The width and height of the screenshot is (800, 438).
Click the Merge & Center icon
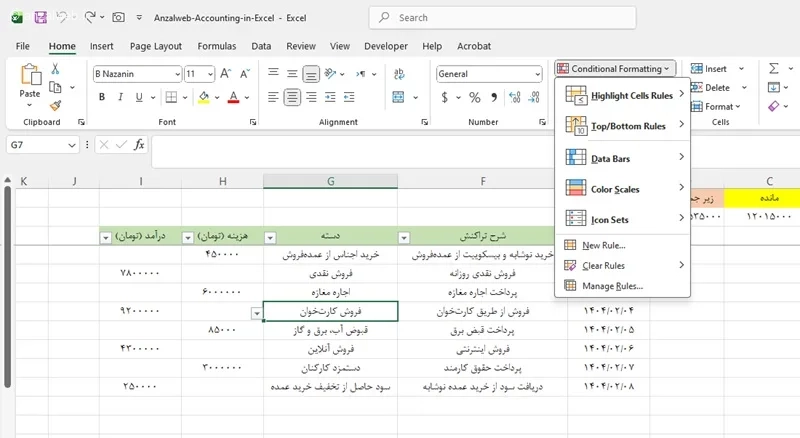coord(398,97)
